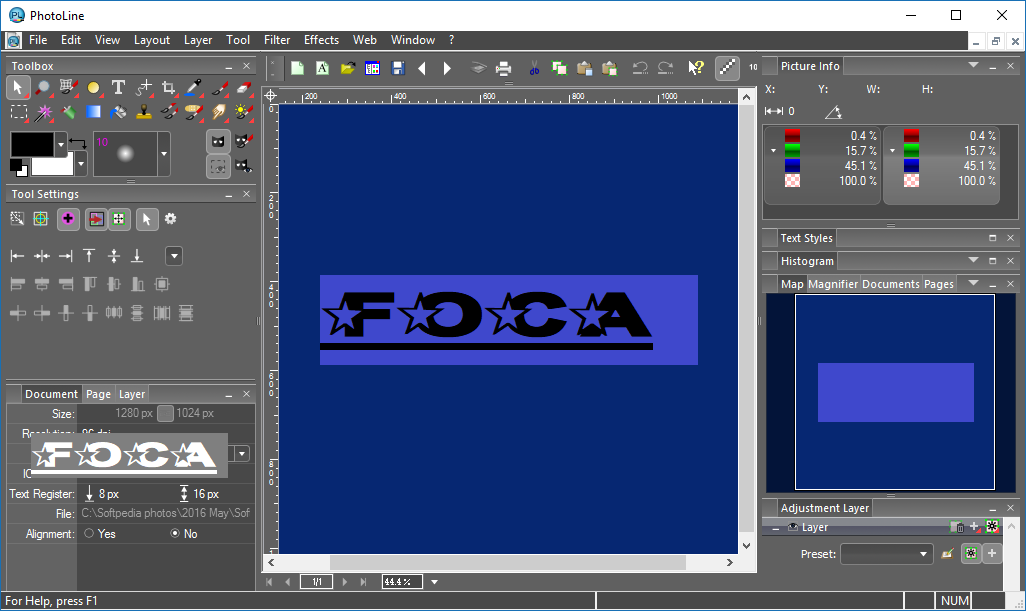Activate the context help question-mark cursor

[x=696, y=68]
